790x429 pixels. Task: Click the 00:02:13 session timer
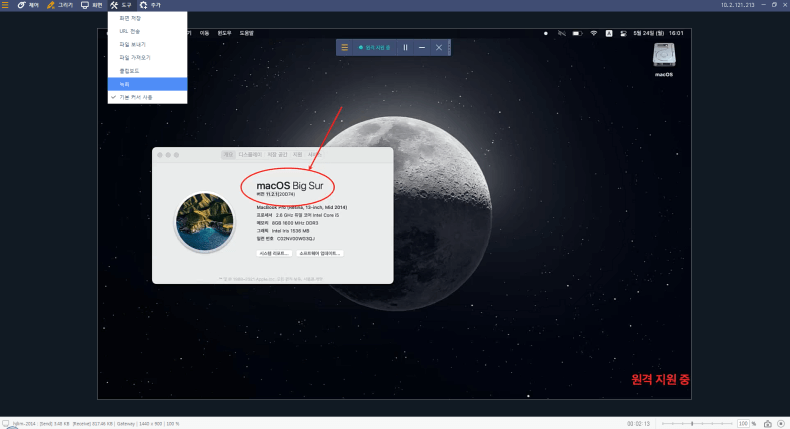pos(639,424)
